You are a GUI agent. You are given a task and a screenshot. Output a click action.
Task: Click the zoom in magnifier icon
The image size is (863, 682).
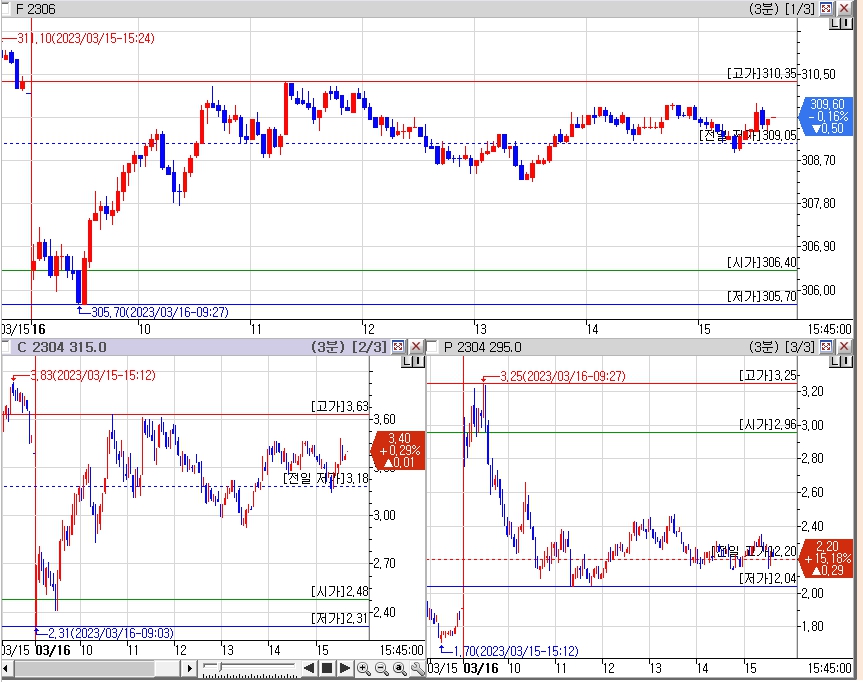pyautogui.click(x=363, y=668)
